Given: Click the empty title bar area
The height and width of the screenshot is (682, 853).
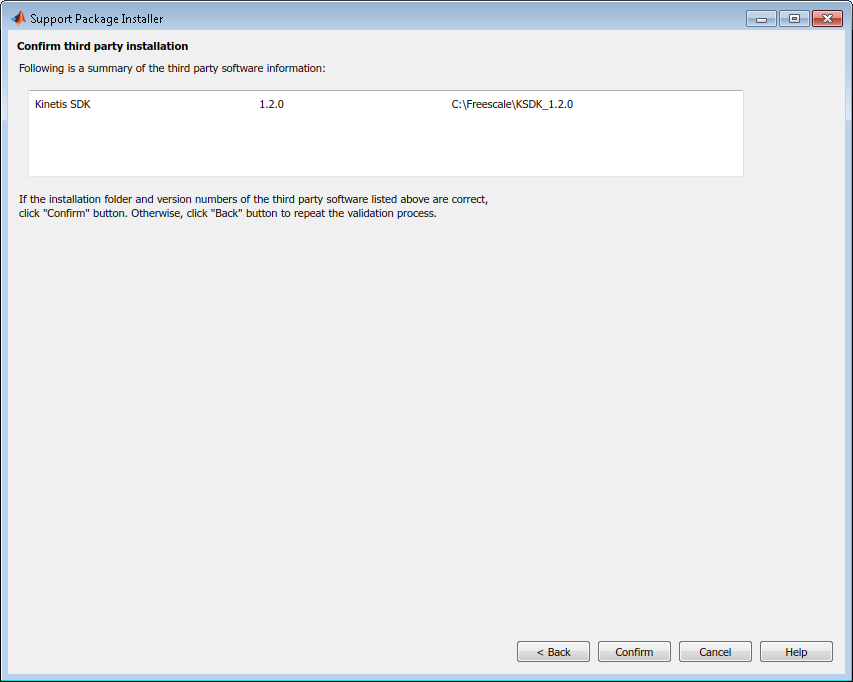Looking at the screenshot, I should (450, 18).
